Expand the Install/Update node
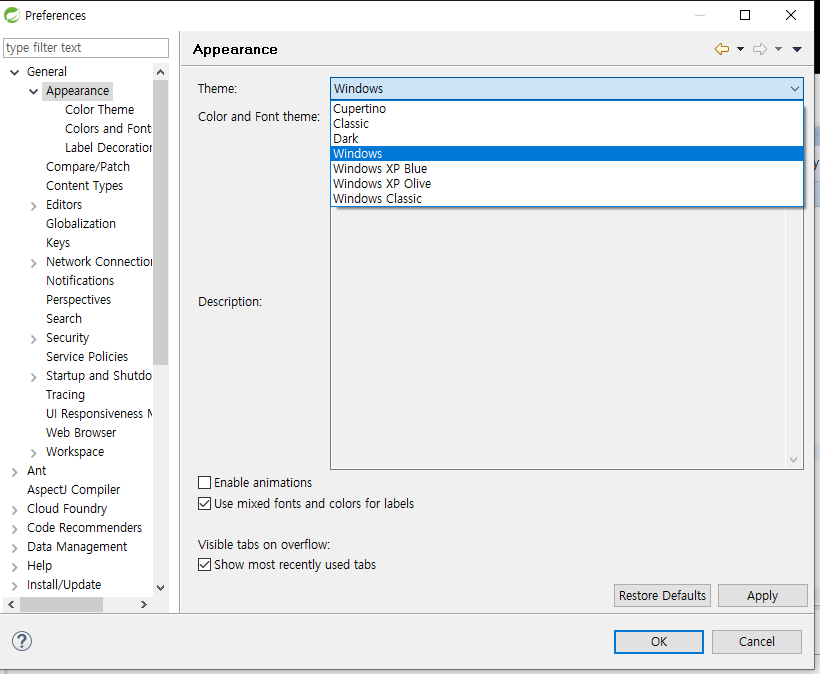This screenshot has width=820, height=674. click(x=15, y=586)
